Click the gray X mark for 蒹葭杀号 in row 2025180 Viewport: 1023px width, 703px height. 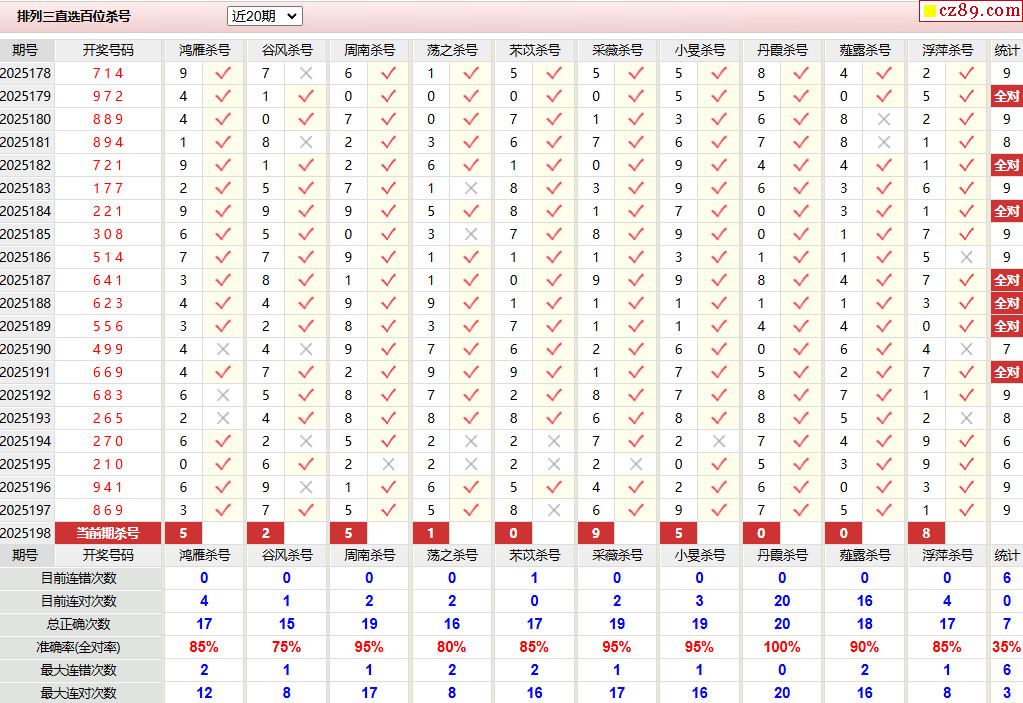[884, 119]
